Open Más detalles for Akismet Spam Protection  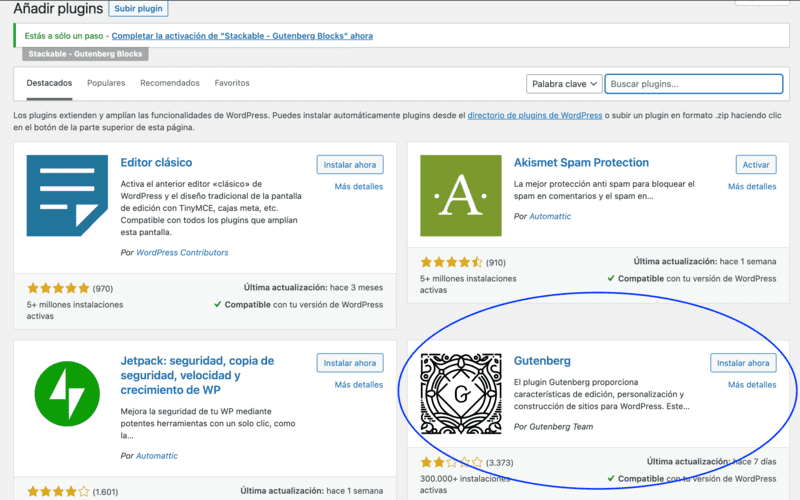point(751,186)
